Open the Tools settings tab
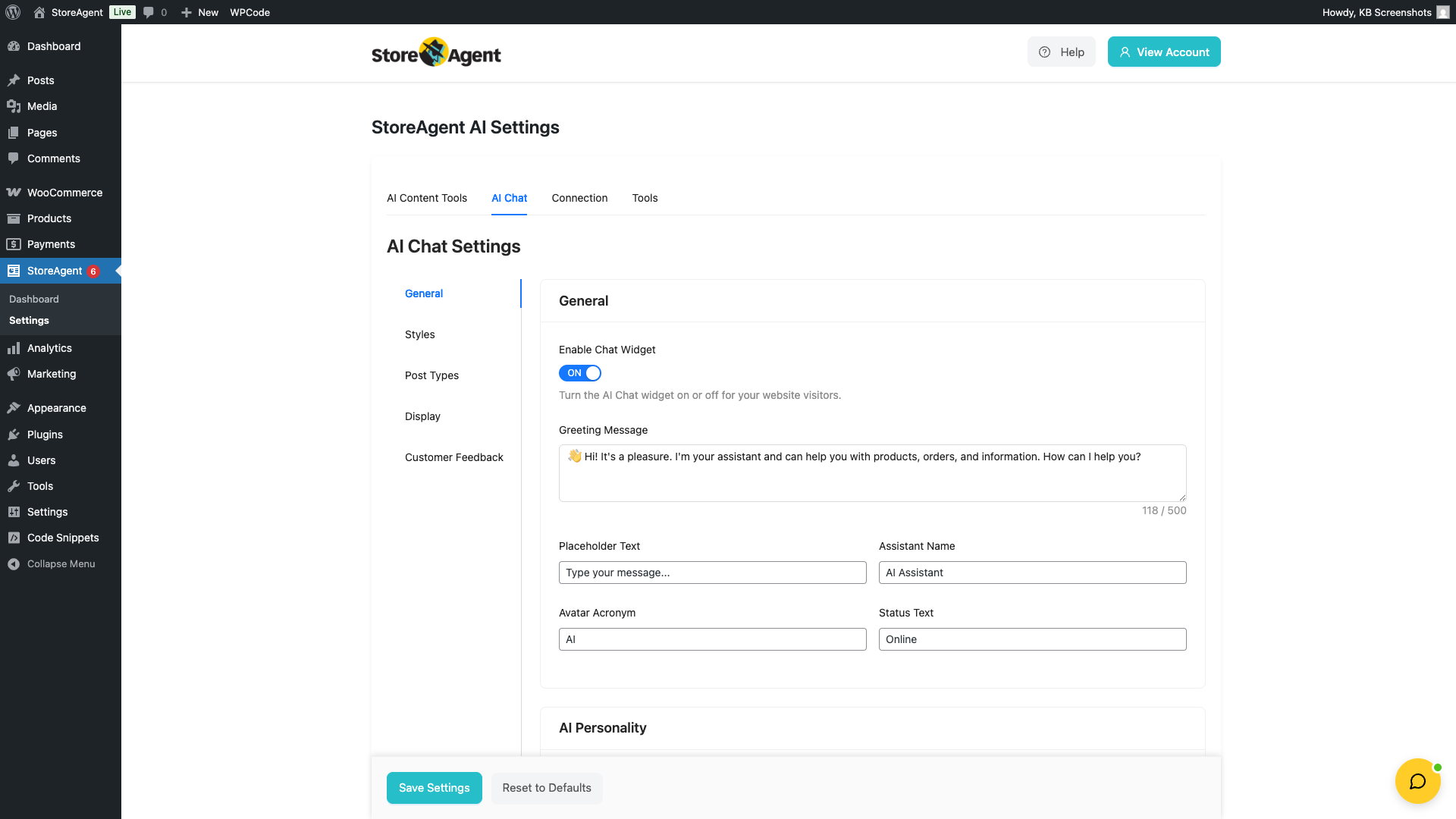This screenshot has width=1456, height=819. click(x=645, y=198)
